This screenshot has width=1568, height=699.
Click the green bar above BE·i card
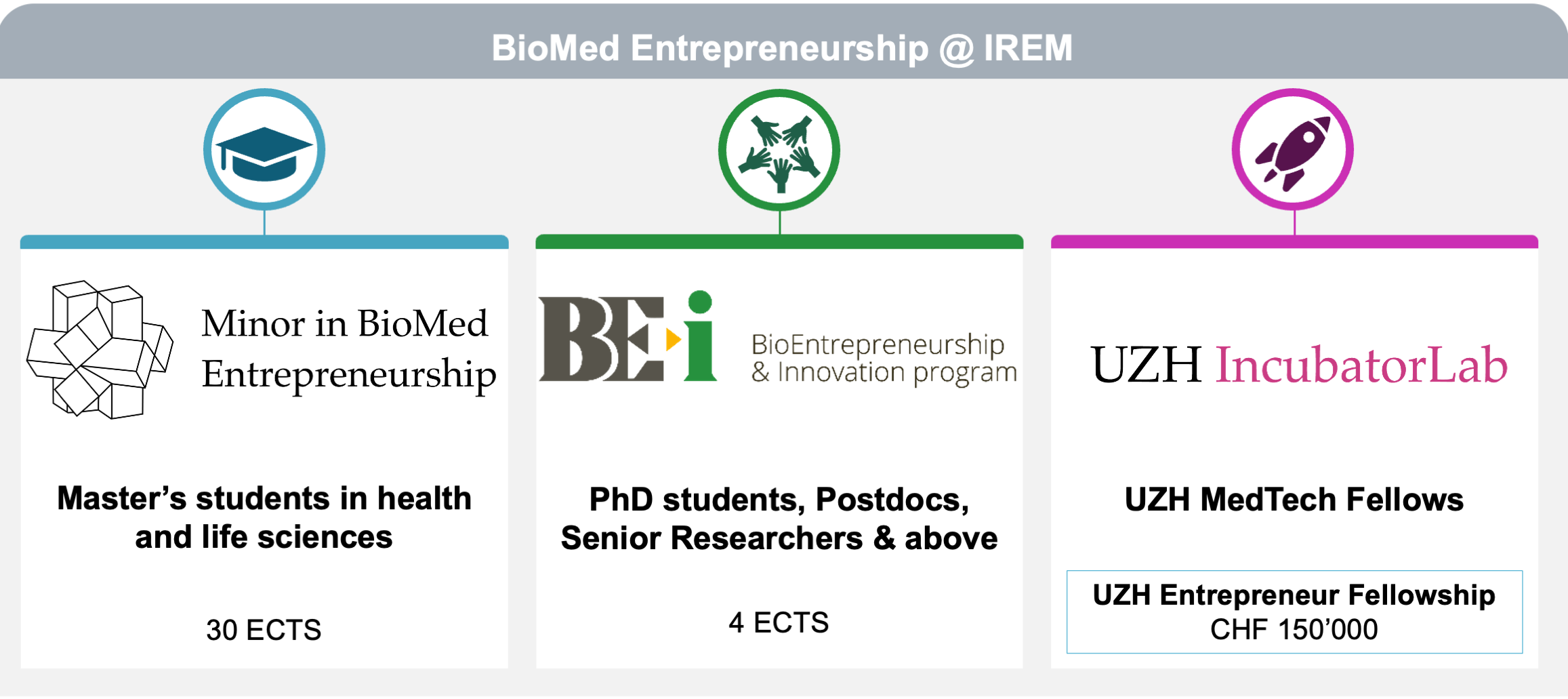pyautogui.click(x=779, y=242)
